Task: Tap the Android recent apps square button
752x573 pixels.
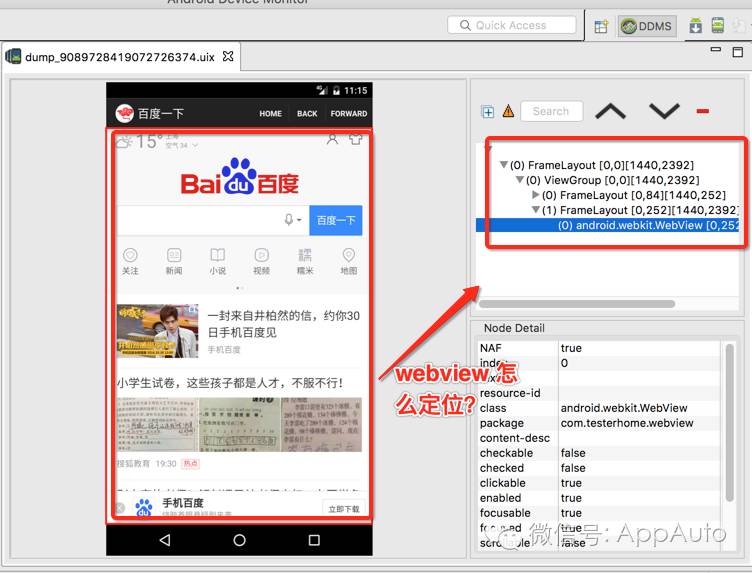Action: pos(314,540)
